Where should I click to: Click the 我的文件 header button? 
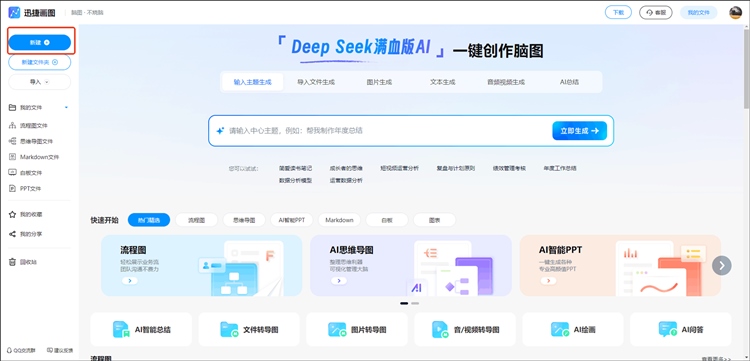point(699,12)
